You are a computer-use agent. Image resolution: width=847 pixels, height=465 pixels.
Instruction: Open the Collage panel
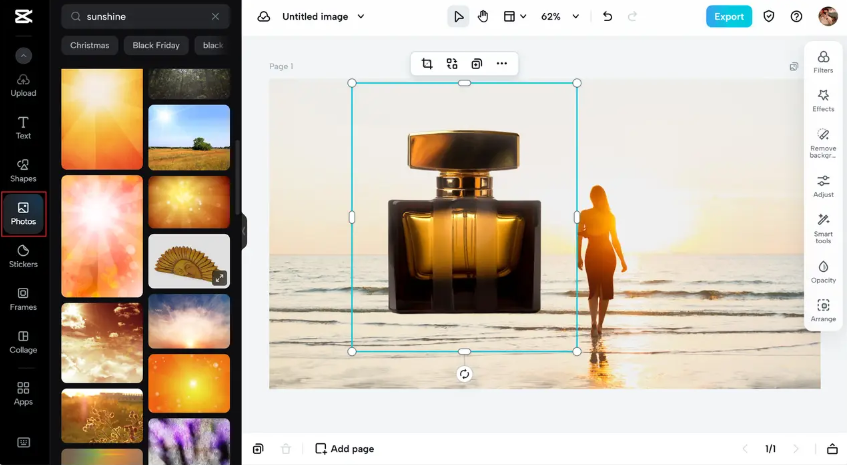coord(23,342)
